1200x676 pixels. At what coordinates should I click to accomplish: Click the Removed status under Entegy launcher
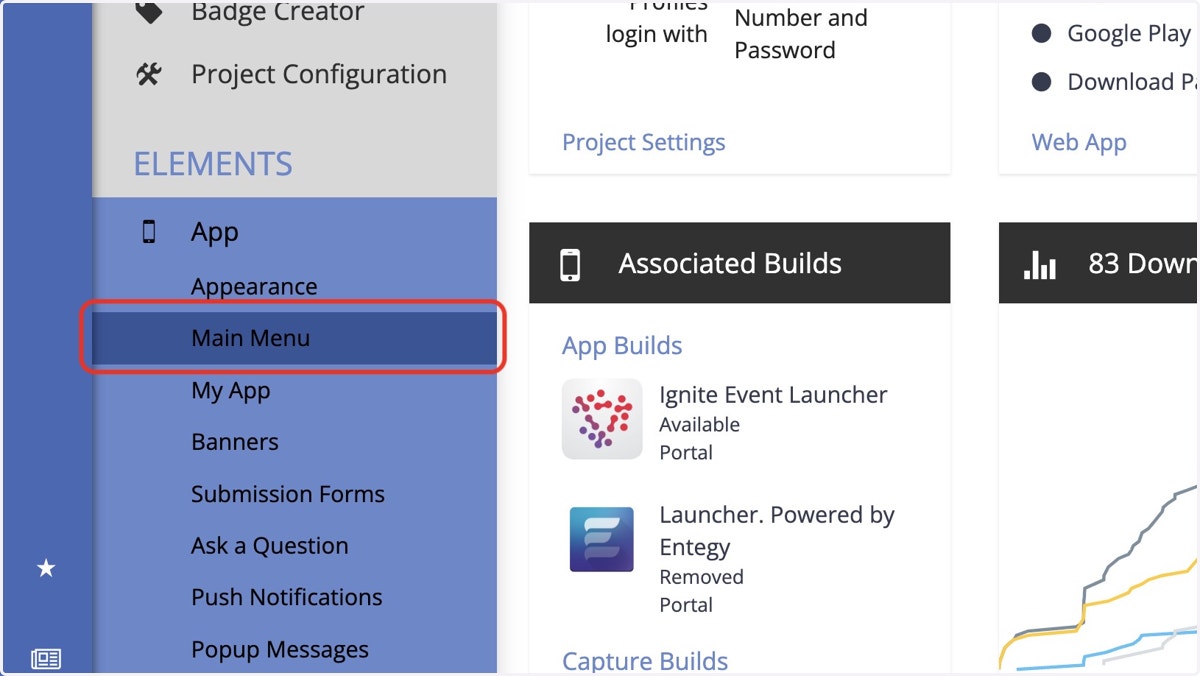(701, 577)
